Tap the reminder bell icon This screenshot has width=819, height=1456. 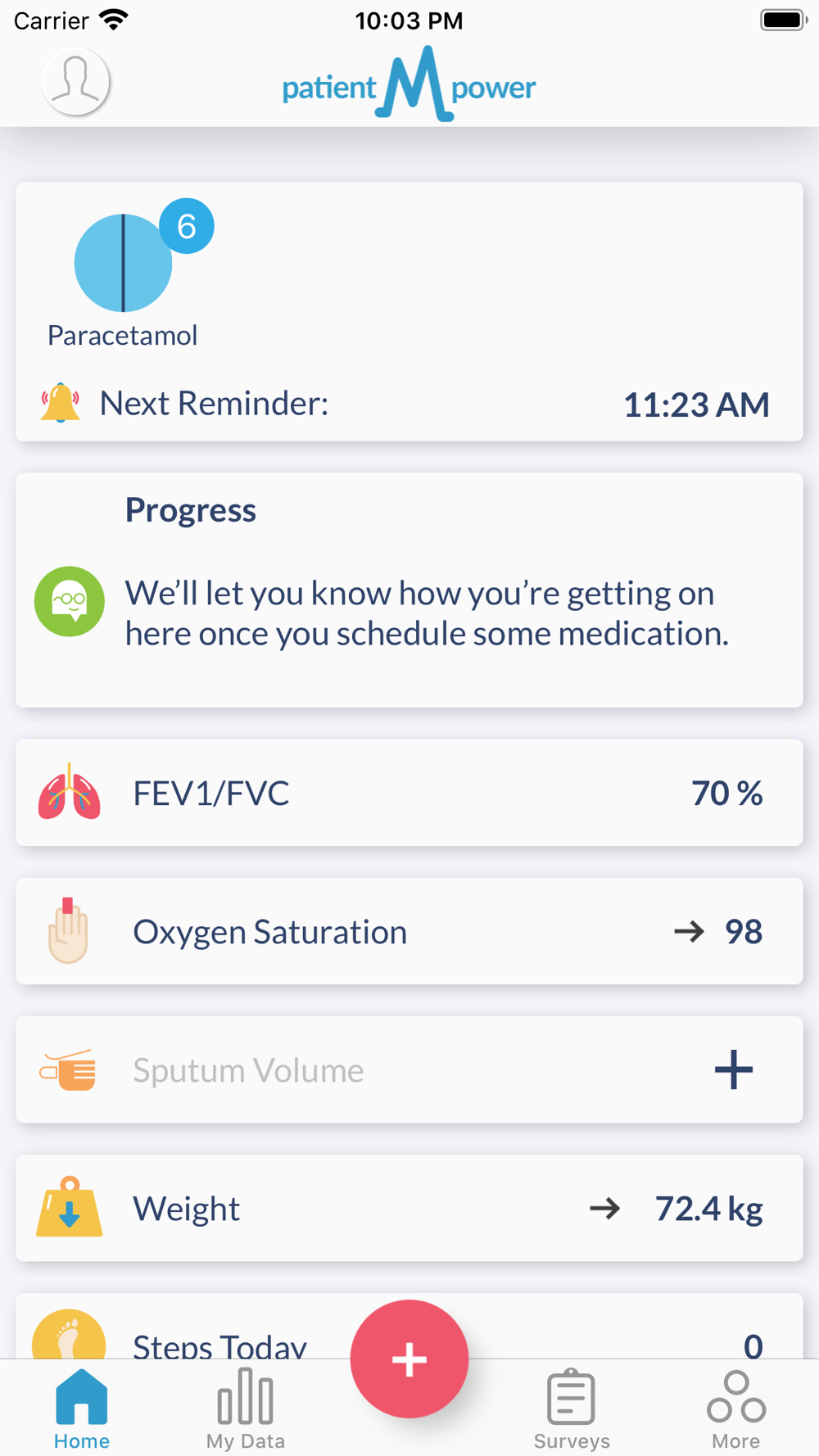61,402
